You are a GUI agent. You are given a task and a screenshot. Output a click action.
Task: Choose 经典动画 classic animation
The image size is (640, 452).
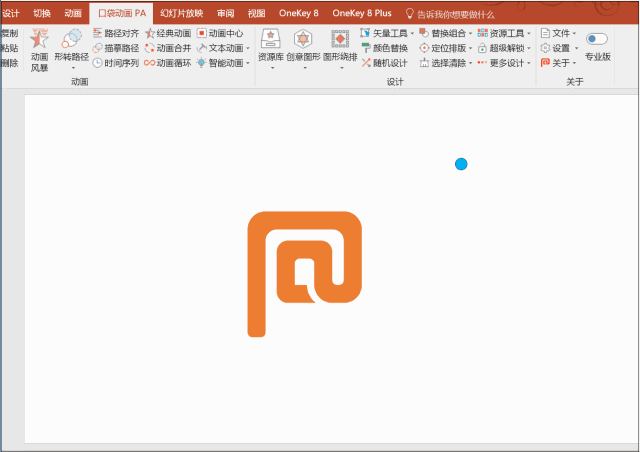[x=168, y=33]
